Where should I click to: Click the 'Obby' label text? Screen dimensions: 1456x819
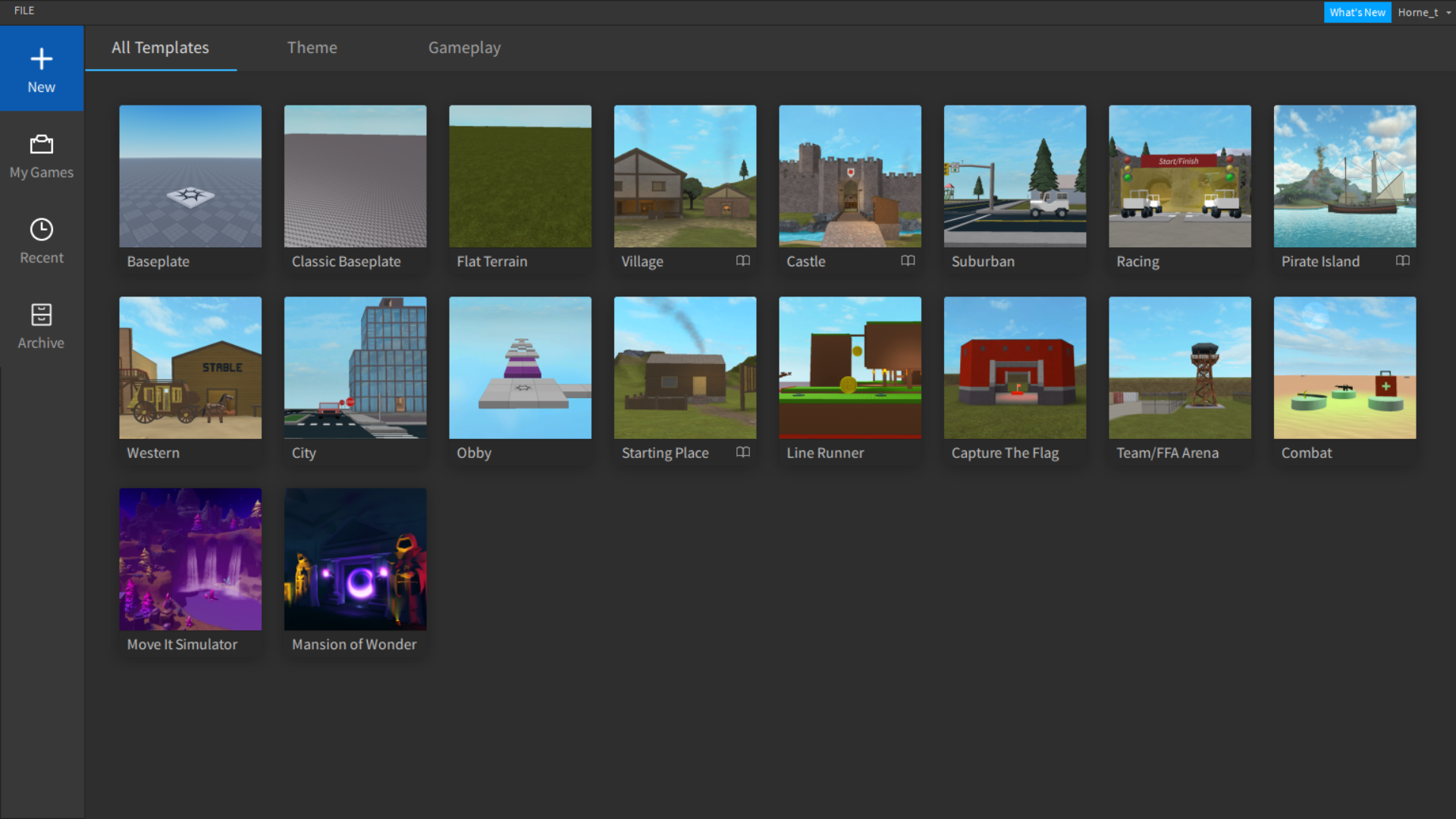[x=474, y=453]
